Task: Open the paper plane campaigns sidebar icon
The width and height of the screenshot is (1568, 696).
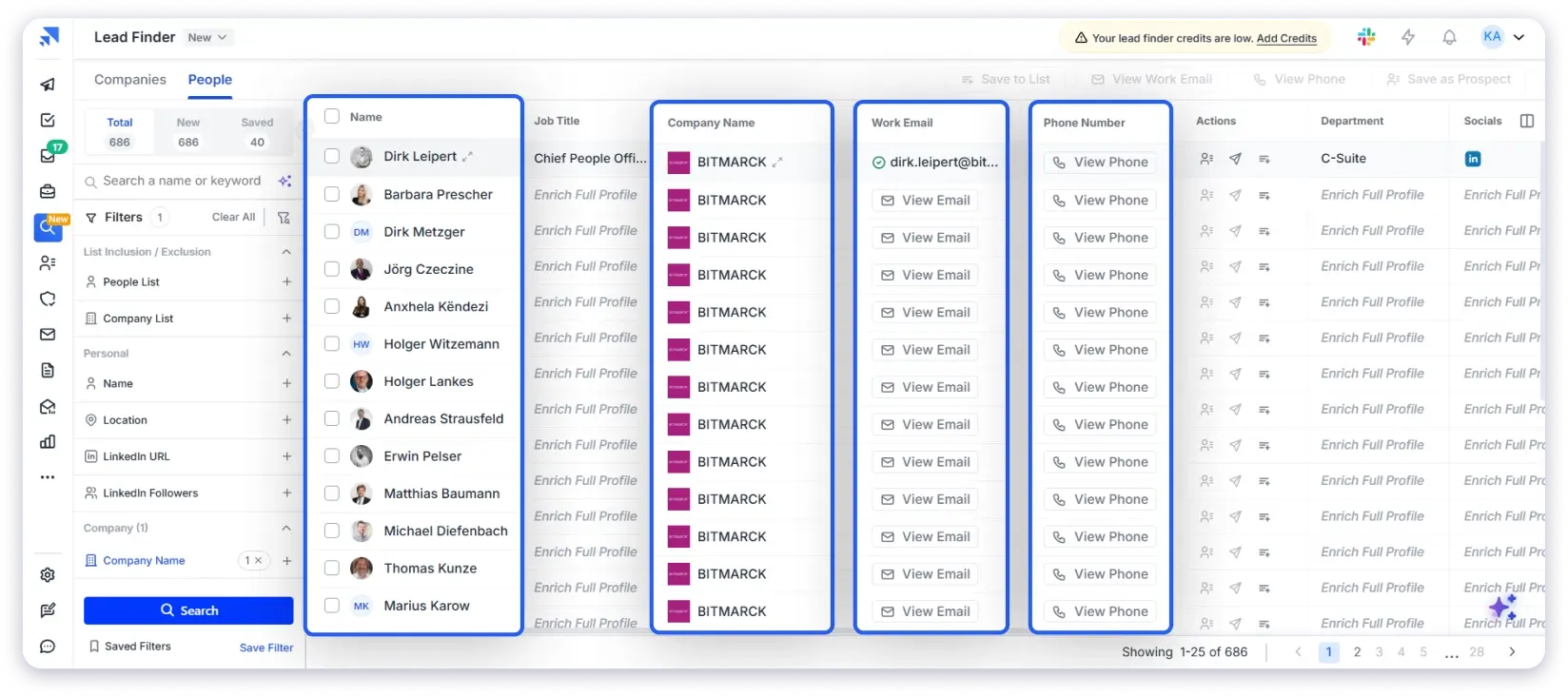Action: (x=48, y=84)
